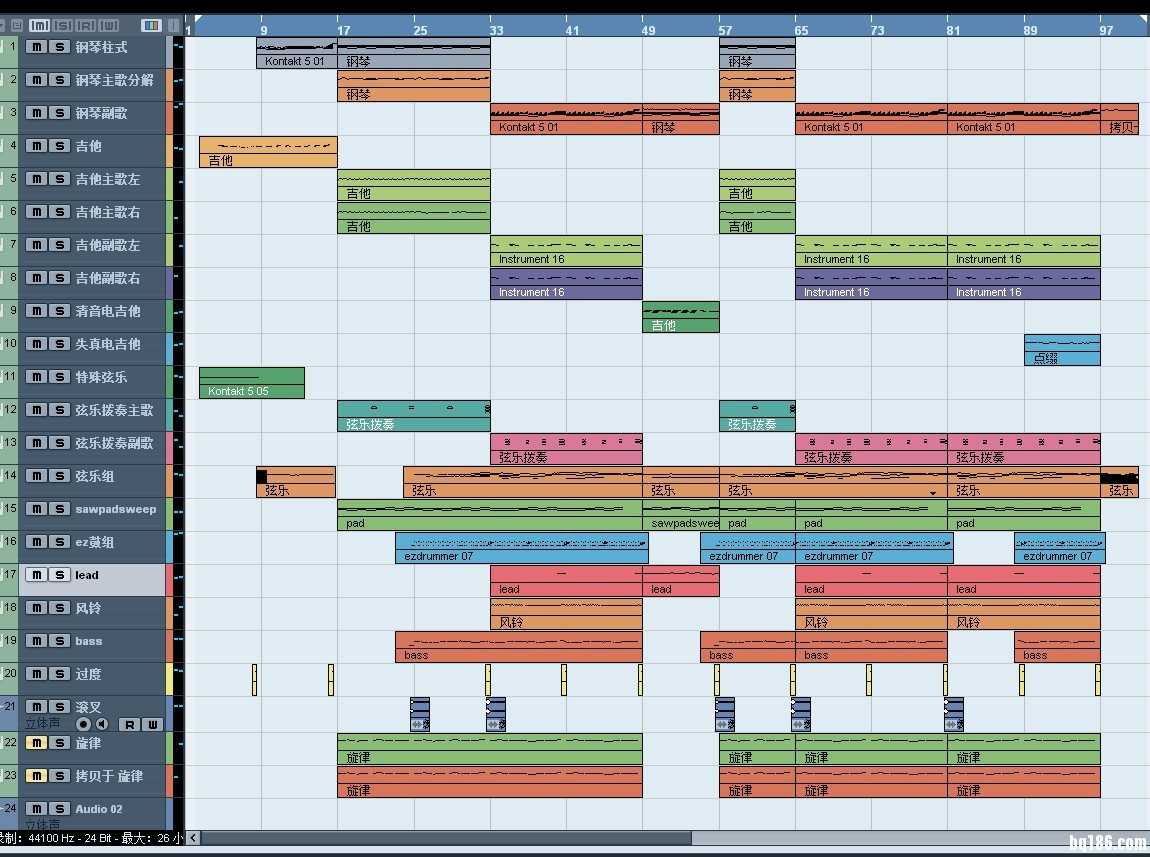The height and width of the screenshot is (857, 1150).
Task: Click the track colors icon in header
Action: coord(151,25)
